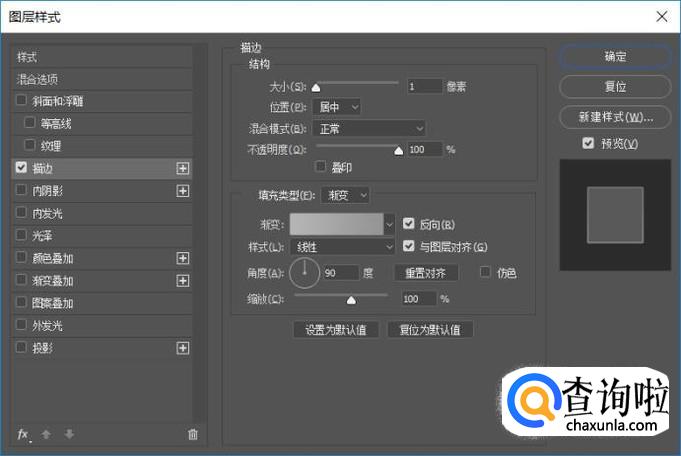The height and width of the screenshot is (456, 681).
Task: Click the 复位 reset button
Action: pos(615,87)
